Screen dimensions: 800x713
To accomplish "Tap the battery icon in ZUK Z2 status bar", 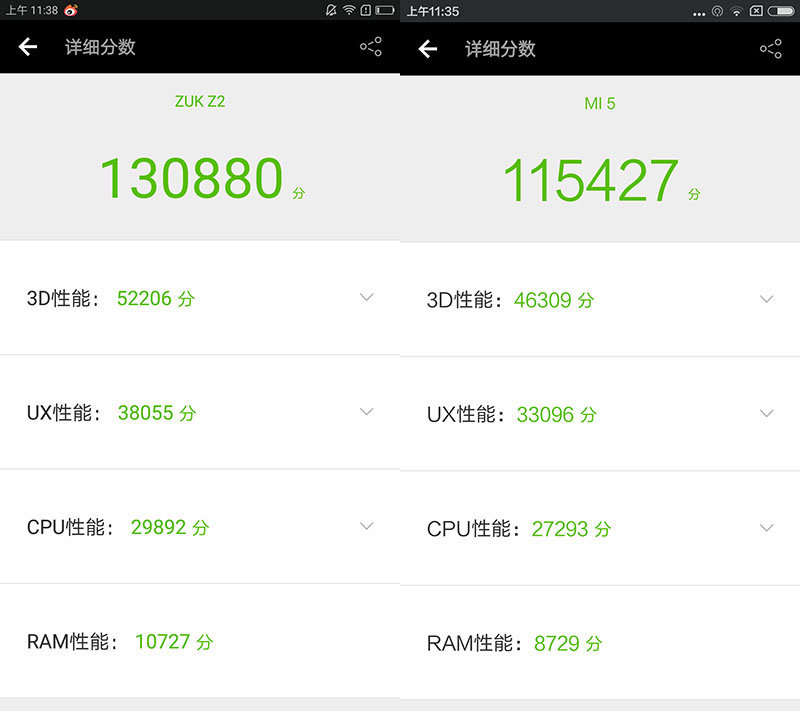I will 385,10.
